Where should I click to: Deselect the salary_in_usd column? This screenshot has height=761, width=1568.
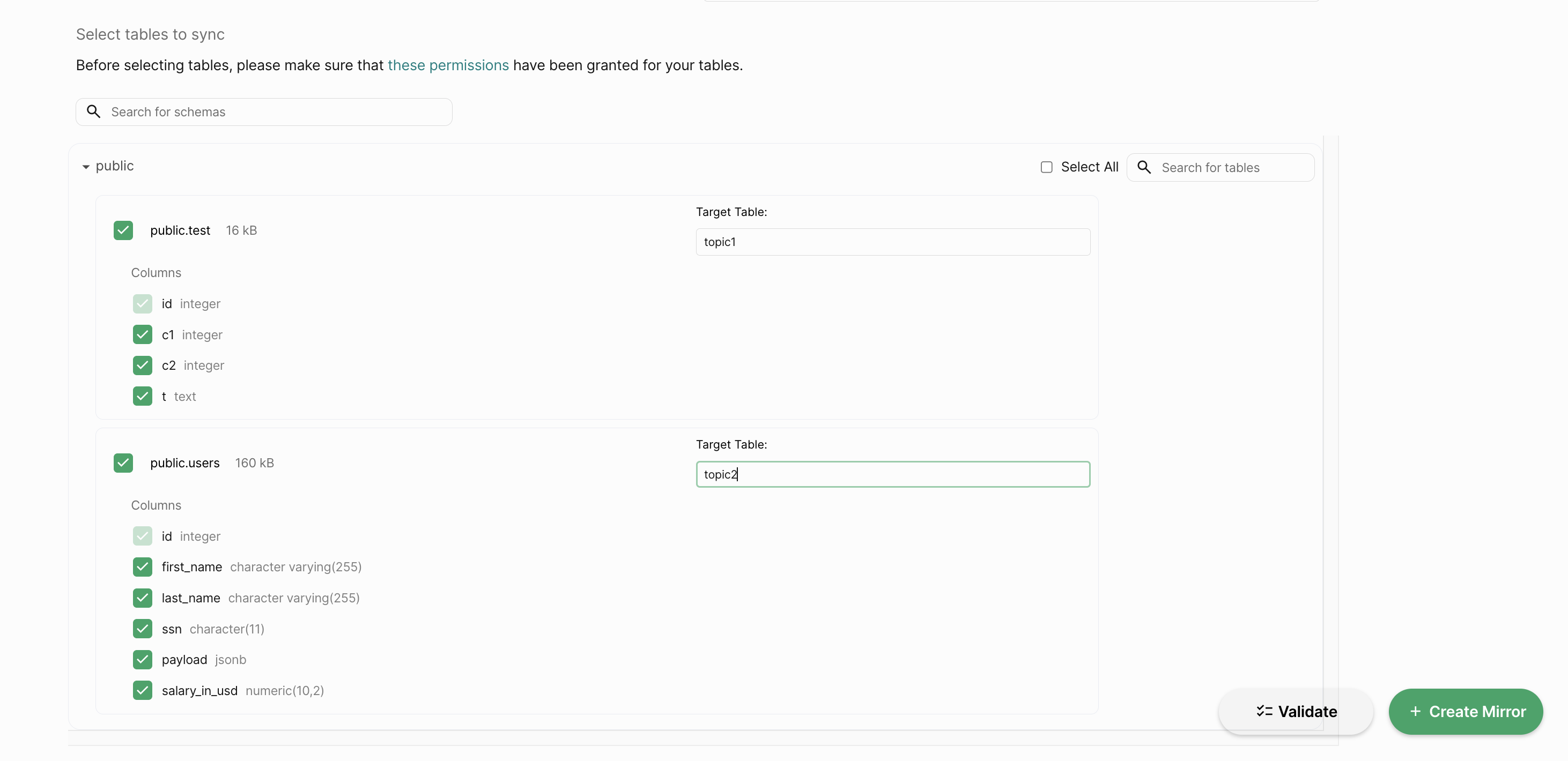143,690
